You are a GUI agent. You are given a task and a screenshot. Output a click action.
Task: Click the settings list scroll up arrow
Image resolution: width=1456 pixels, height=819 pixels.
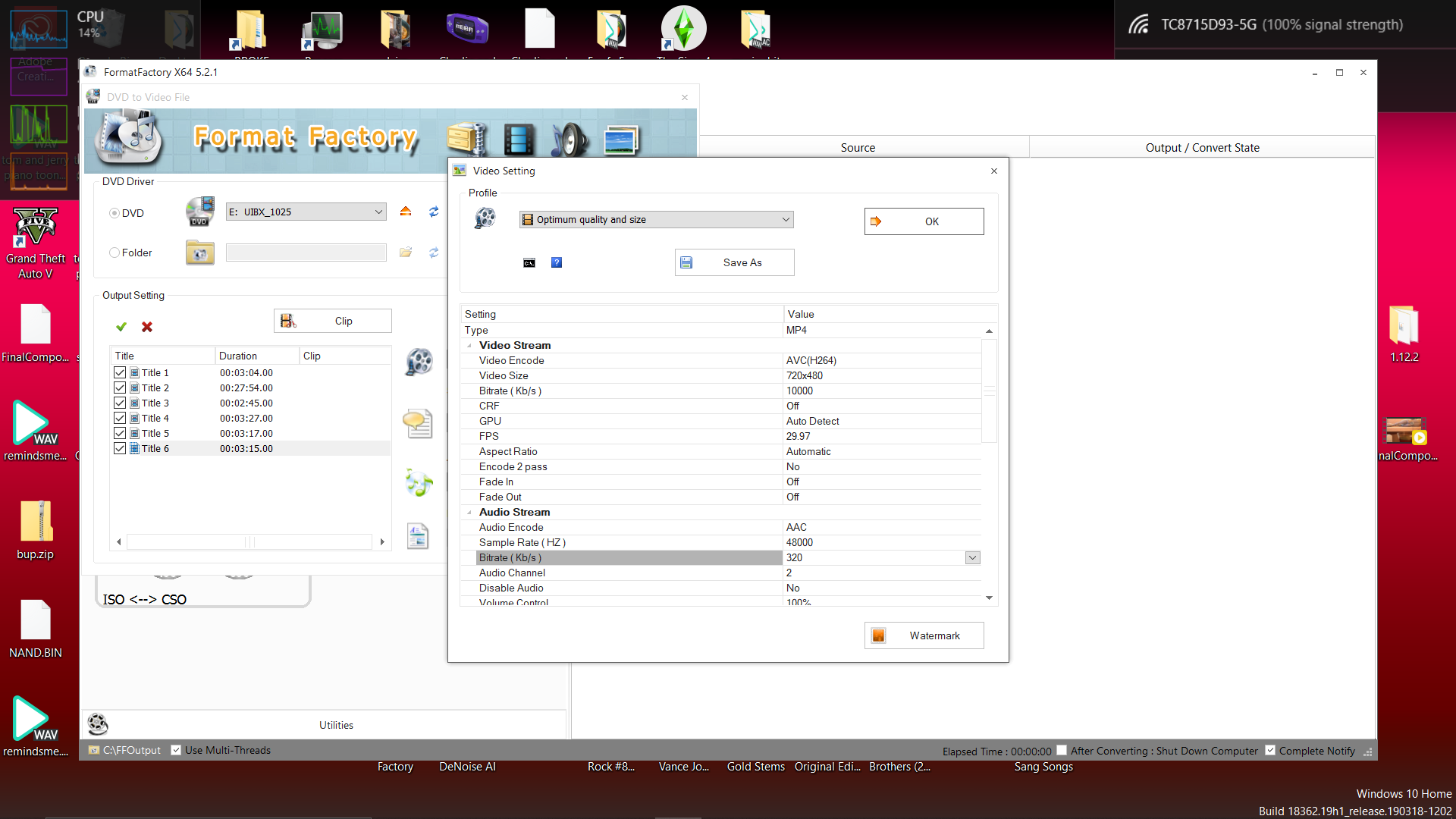[x=989, y=331]
